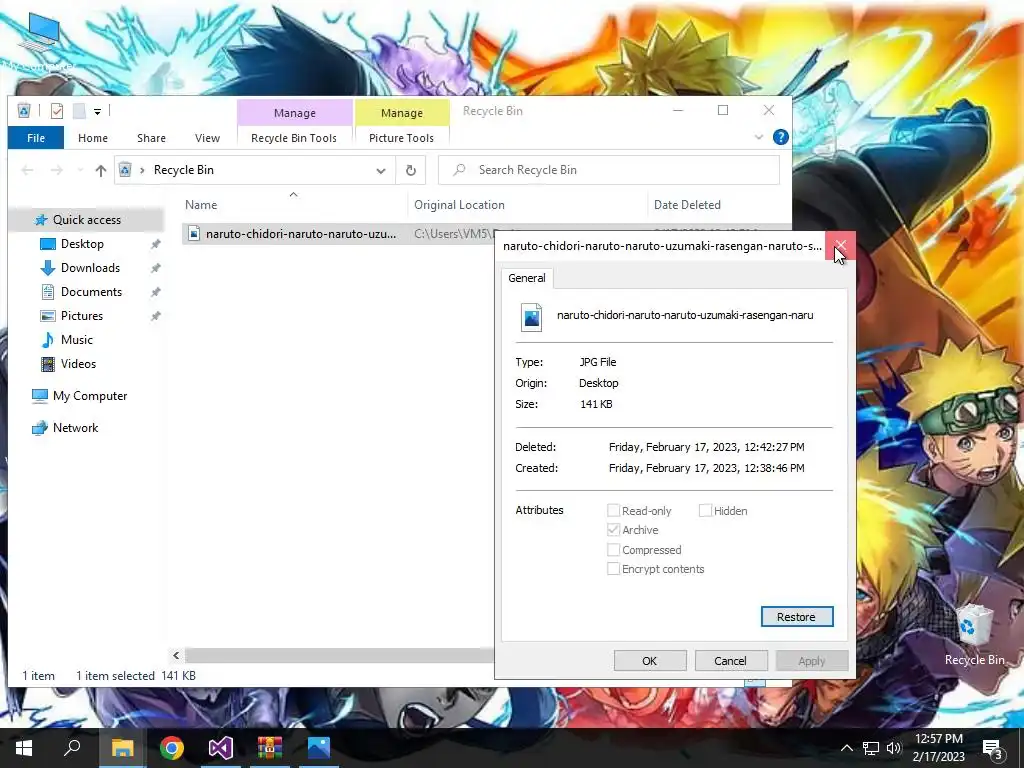Open Videos in navigation pane

point(78,364)
